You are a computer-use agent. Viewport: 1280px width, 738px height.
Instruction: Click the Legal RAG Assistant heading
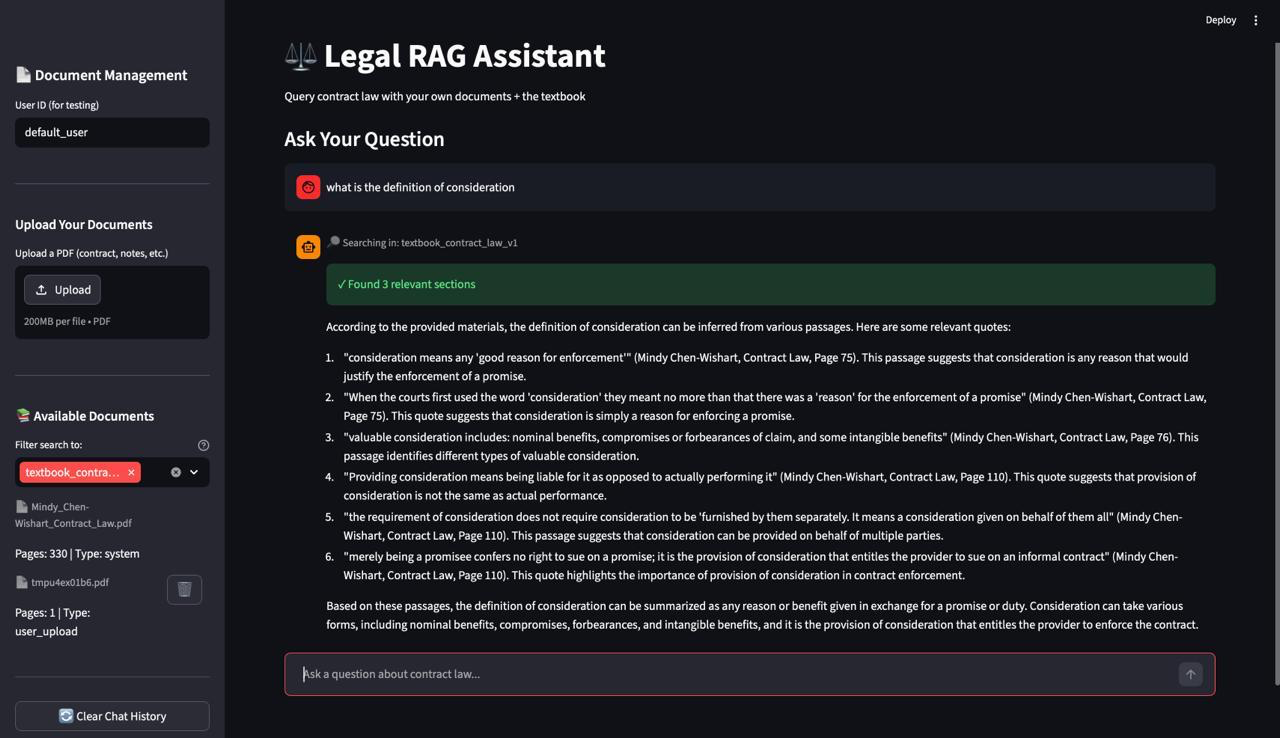coord(464,56)
